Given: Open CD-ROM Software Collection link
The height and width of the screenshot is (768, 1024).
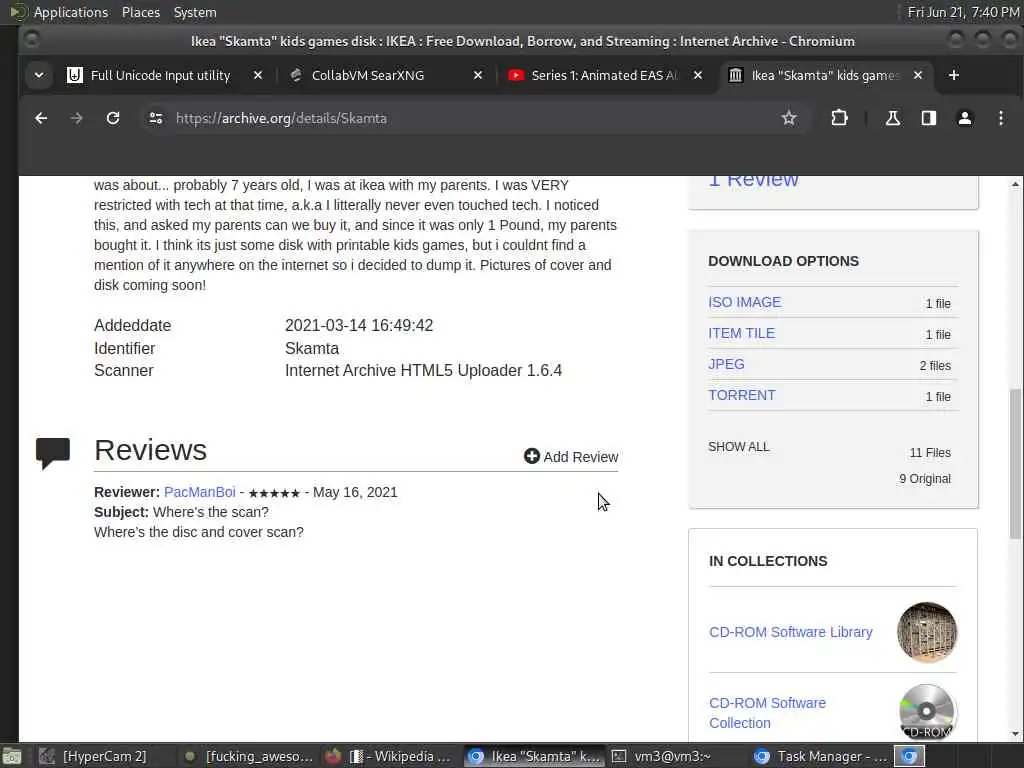Looking at the screenshot, I should [x=767, y=713].
